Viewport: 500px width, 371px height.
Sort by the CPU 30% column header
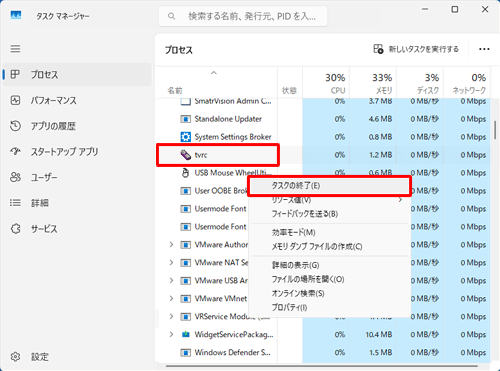click(x=326, y=83)
